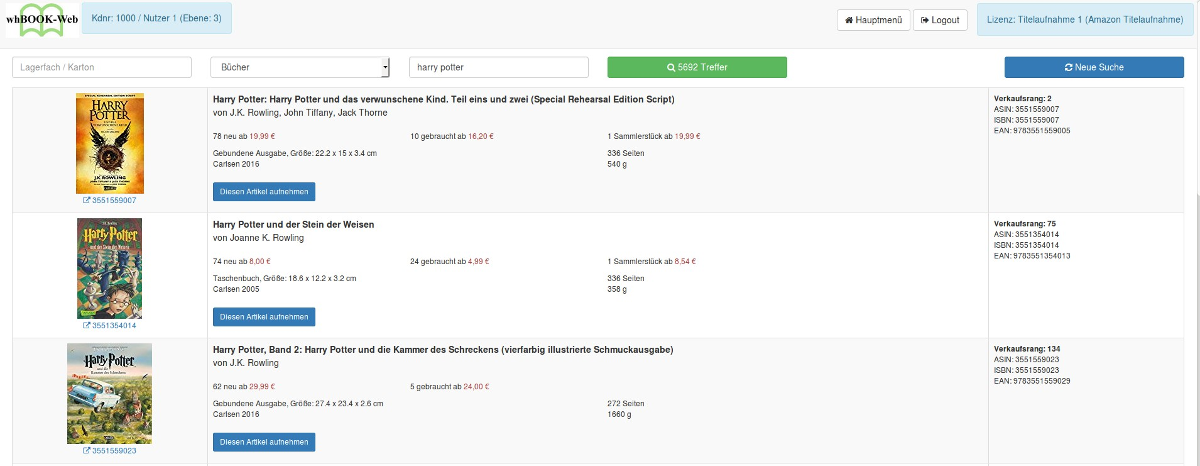Follow the 3551559007 external link
This screenshot has height=466, width=1200.
[110, 200]
